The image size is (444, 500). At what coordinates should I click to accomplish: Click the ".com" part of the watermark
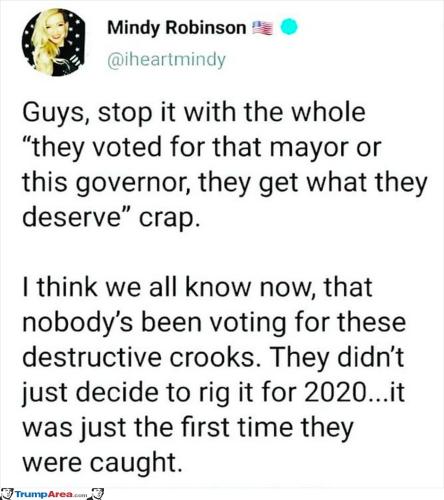tap(81, 495)
